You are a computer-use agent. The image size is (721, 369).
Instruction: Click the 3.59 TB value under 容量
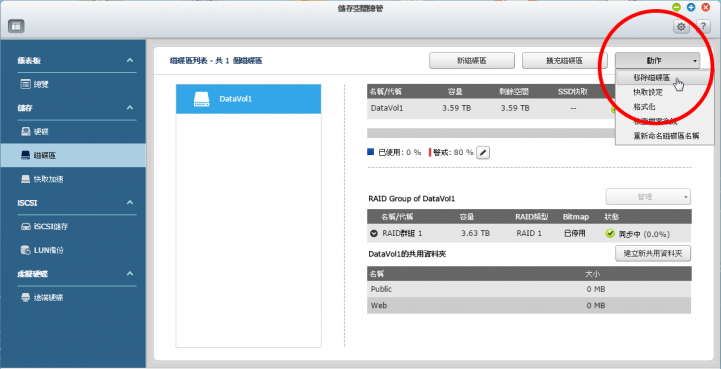[x=456, y=108]
